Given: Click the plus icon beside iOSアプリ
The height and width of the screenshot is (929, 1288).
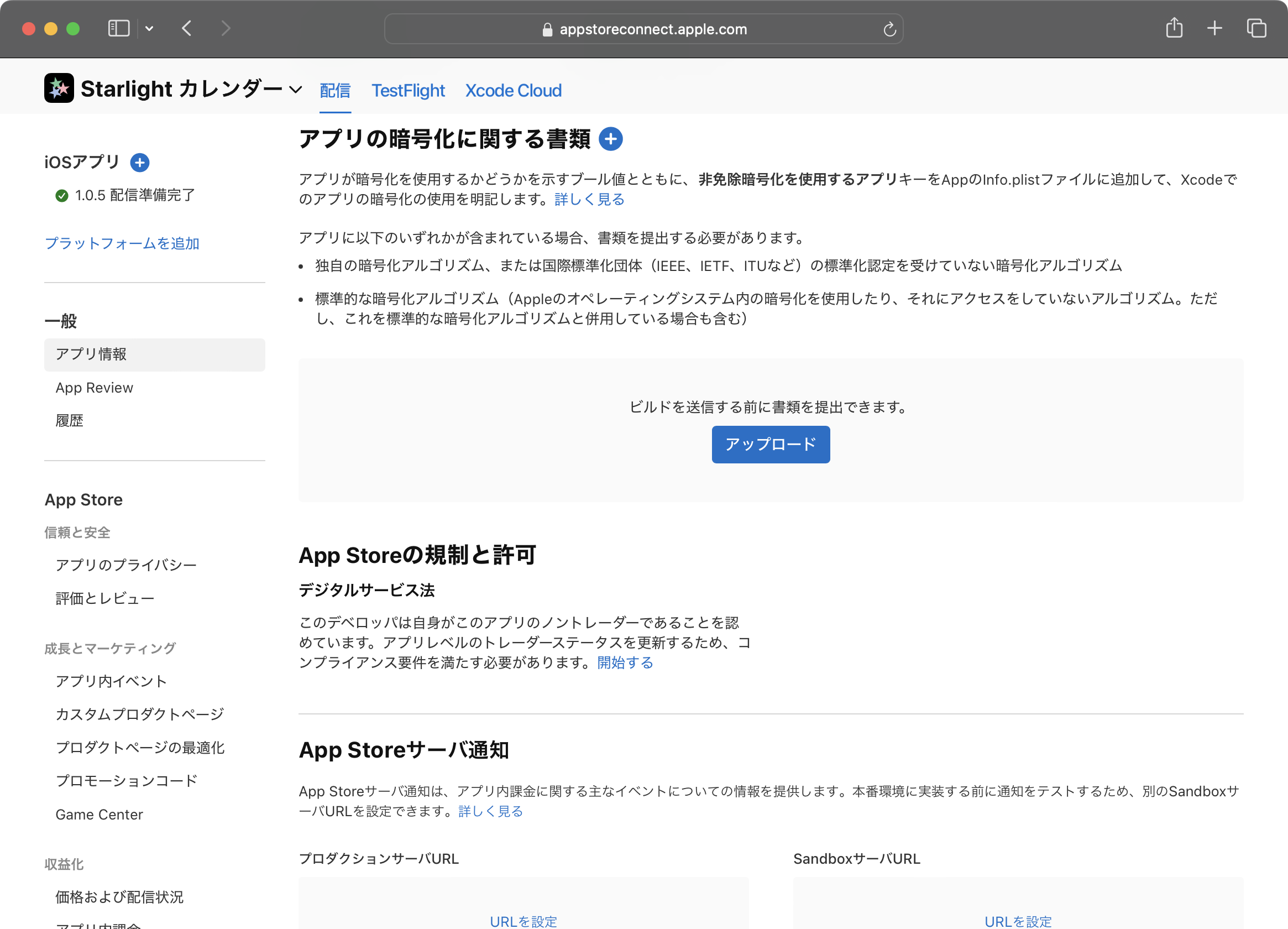Looking at the screenshot, I should click(140, 163).
